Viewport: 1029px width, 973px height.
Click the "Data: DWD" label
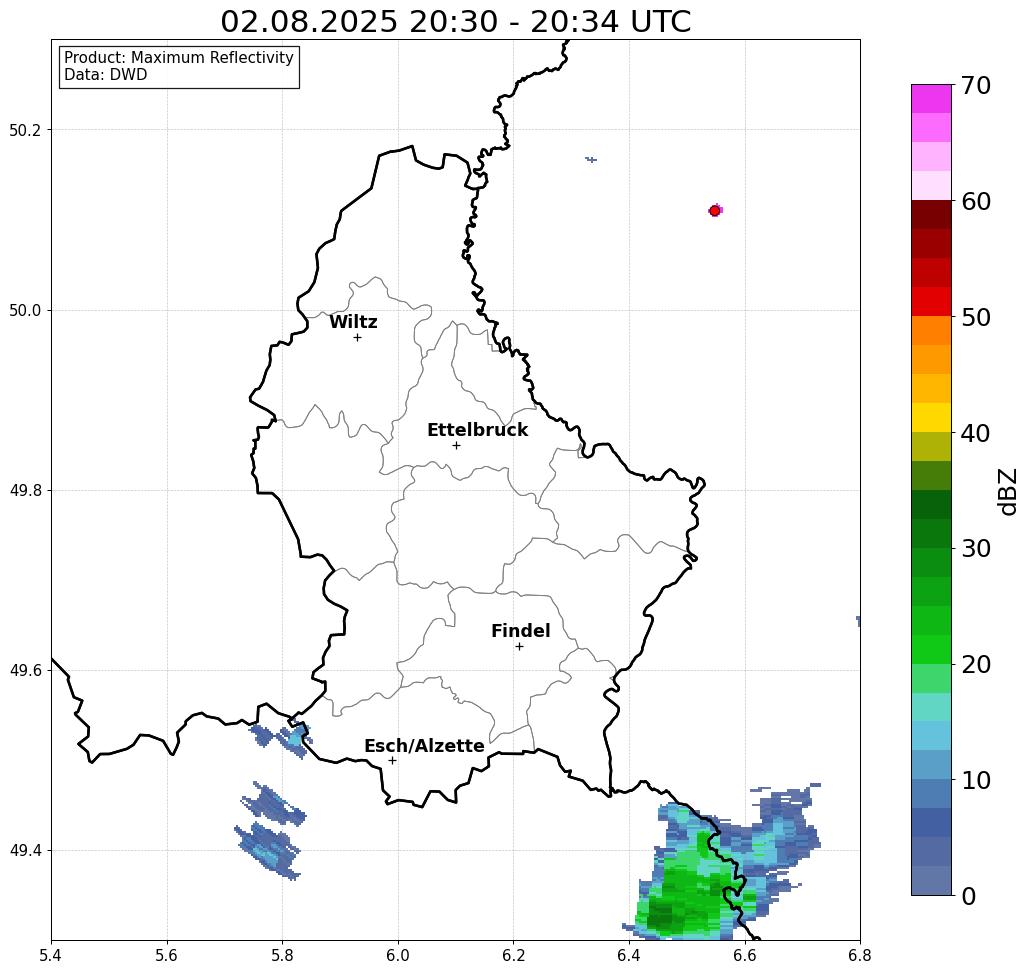click(106, 75)
